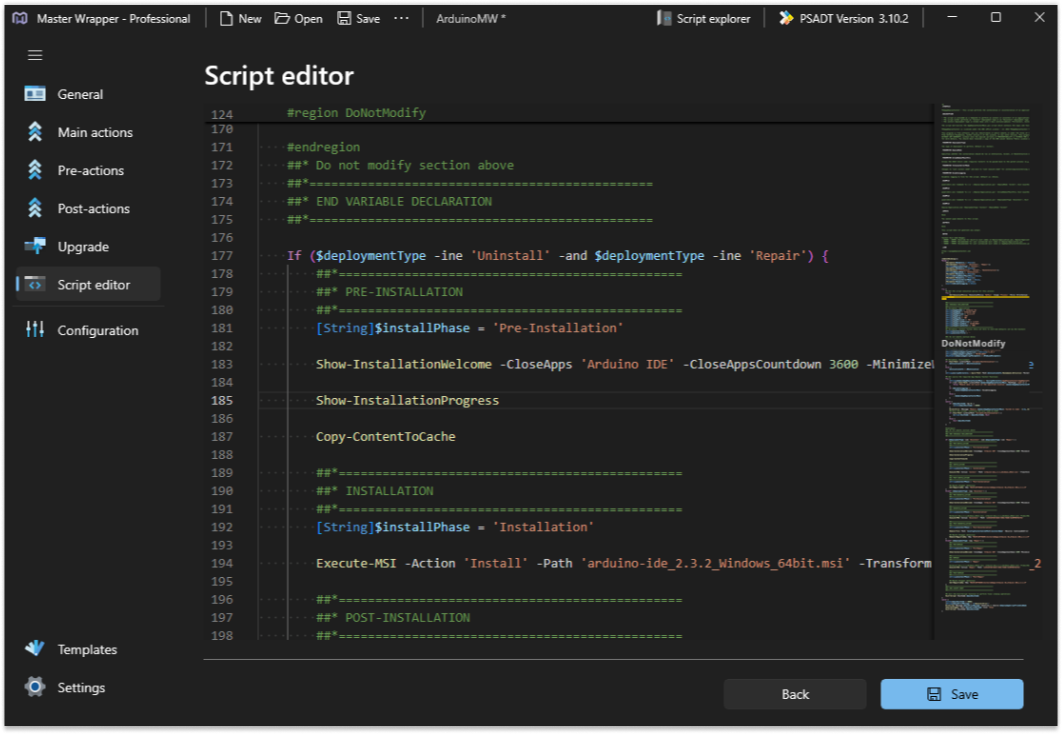This screenshot has width=1062, height=734.
Task: Click the Pre-actions chevrons icon
Action: (35, 169)
